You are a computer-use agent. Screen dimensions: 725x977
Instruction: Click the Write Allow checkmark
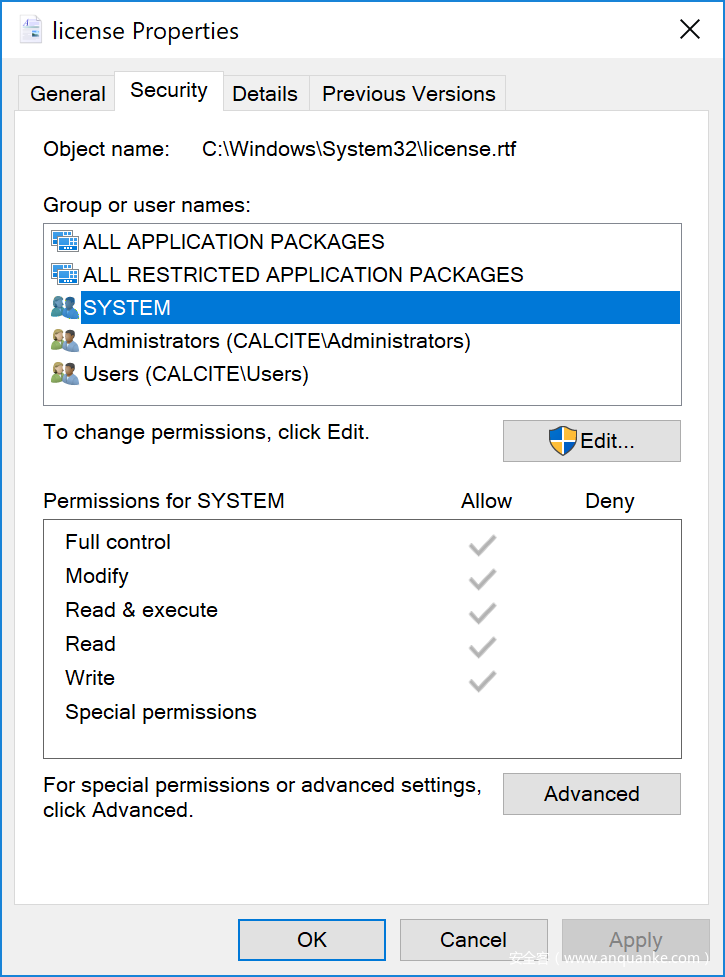[482, 681]
